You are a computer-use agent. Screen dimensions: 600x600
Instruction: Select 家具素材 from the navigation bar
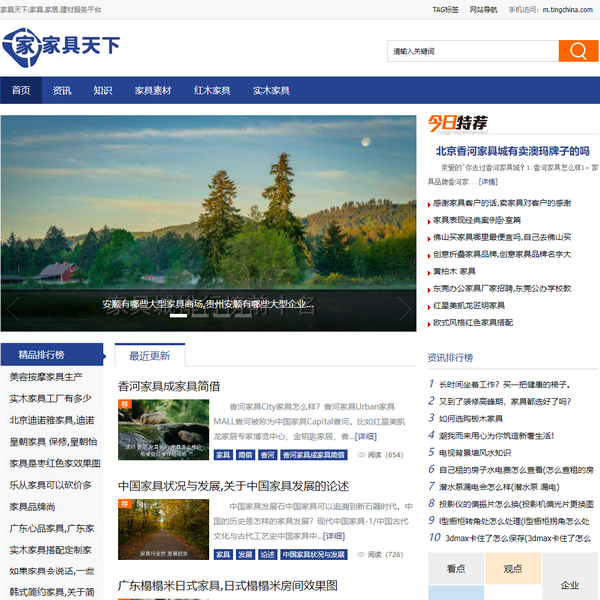153,90
